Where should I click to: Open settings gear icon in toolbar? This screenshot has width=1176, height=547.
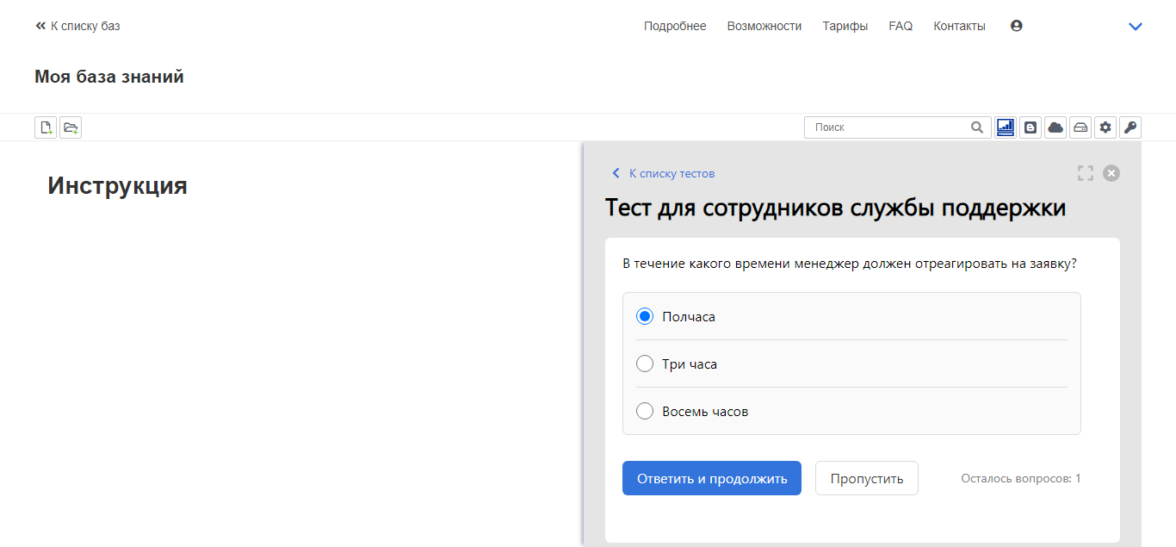[1105, 127]
